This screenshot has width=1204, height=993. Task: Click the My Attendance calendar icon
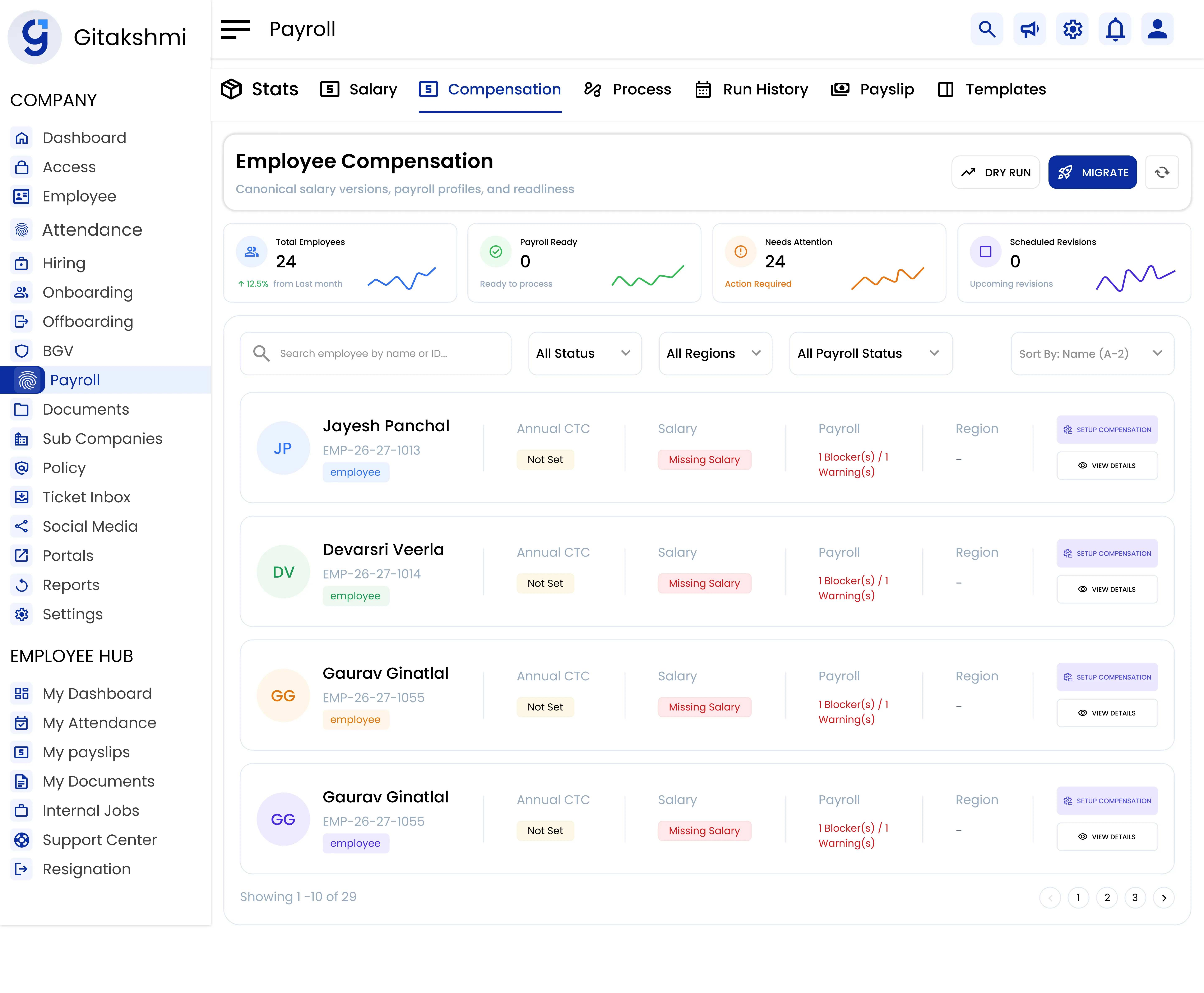coord(22,723)
